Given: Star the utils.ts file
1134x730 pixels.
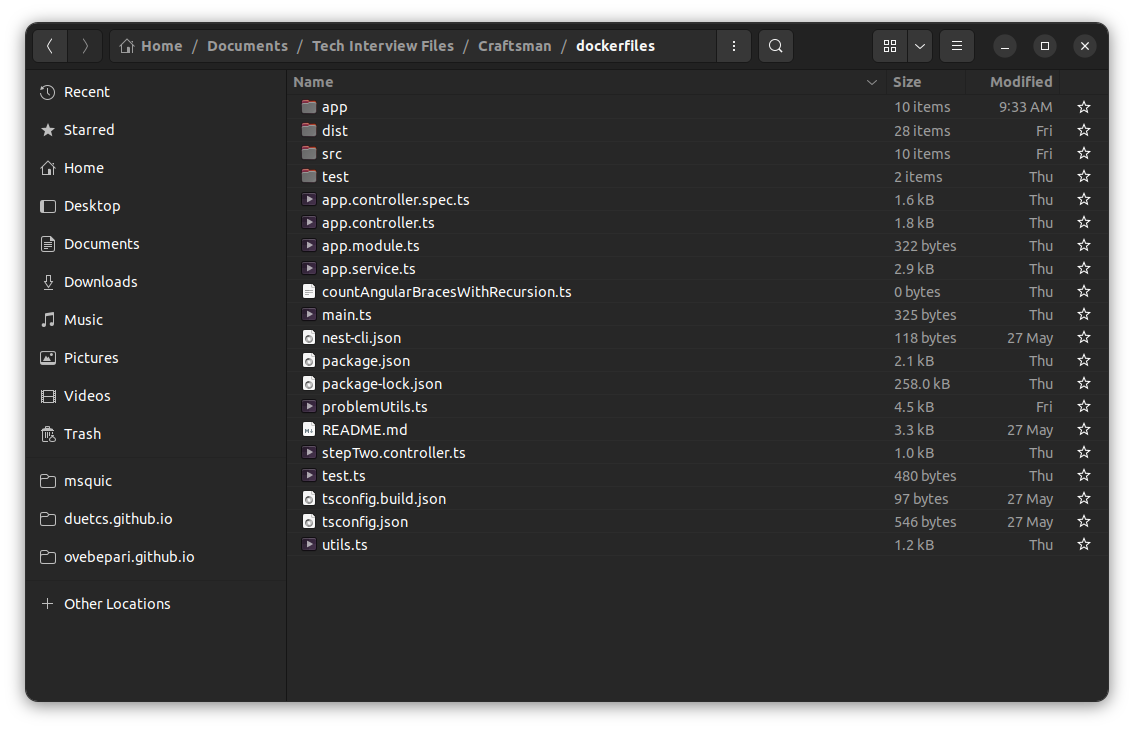Looking at the screenshot, I should 1083,545.
